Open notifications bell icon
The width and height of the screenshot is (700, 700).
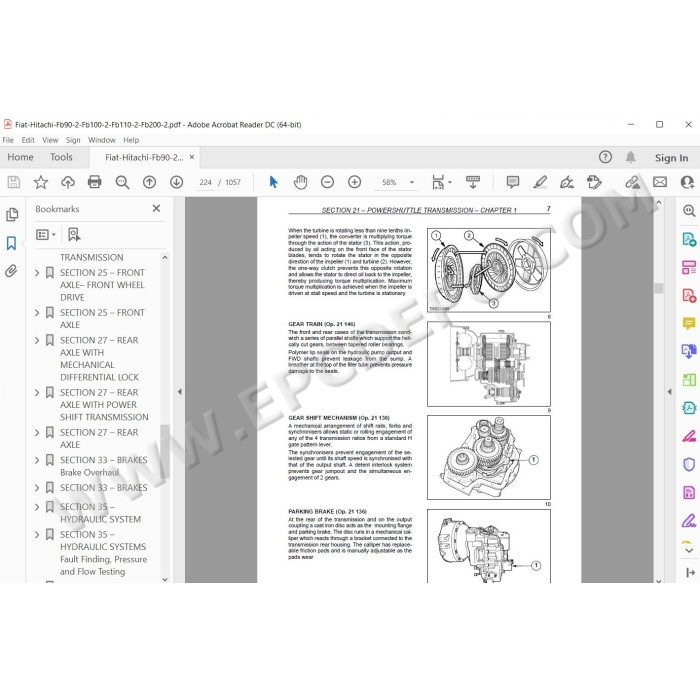(630, 157)
